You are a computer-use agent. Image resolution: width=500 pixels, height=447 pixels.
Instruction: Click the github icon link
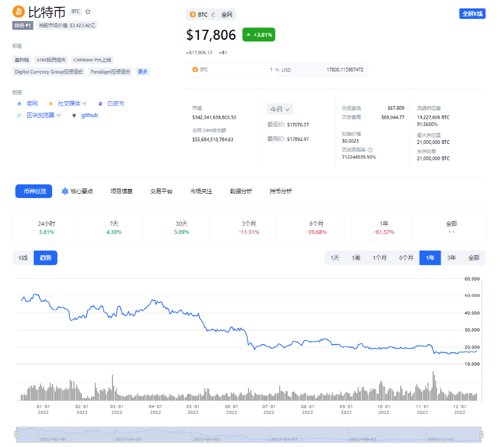pyautogui.click(x=74, y=116)
